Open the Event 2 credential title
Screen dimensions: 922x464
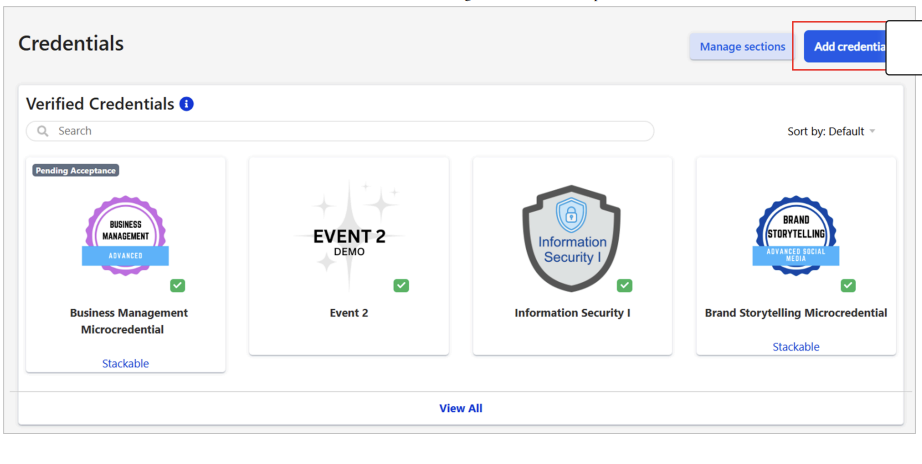point(349,313)
